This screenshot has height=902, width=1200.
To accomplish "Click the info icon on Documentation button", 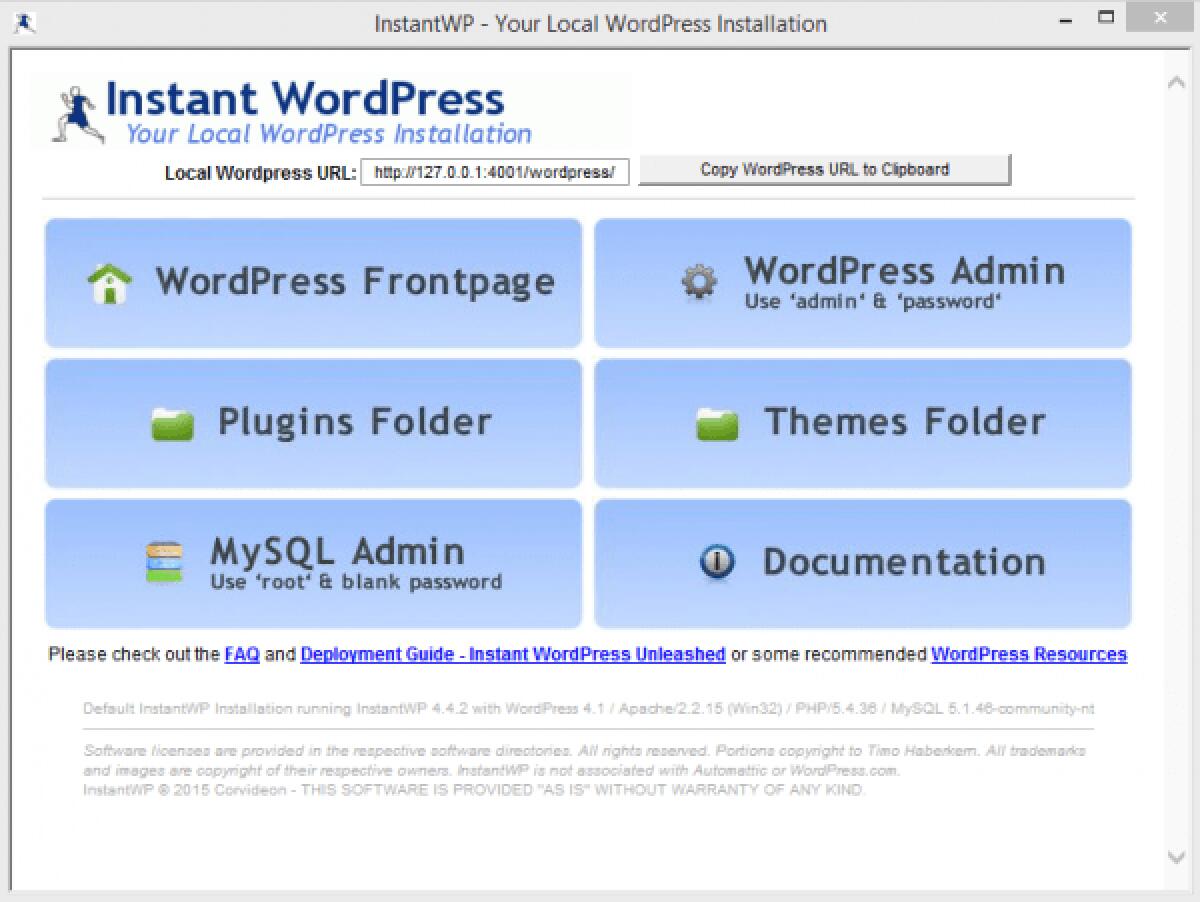I will coord(716,563).
